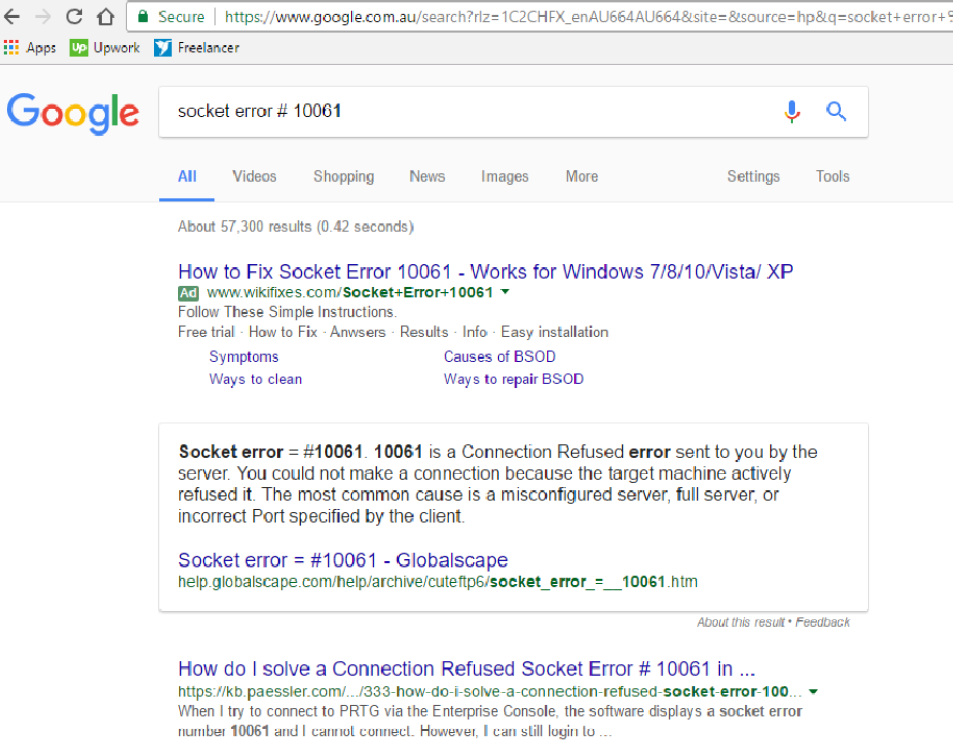Expand the wikifixes ad URL dropdown arrow
955x746 pixels.
(x=505, y=292)
